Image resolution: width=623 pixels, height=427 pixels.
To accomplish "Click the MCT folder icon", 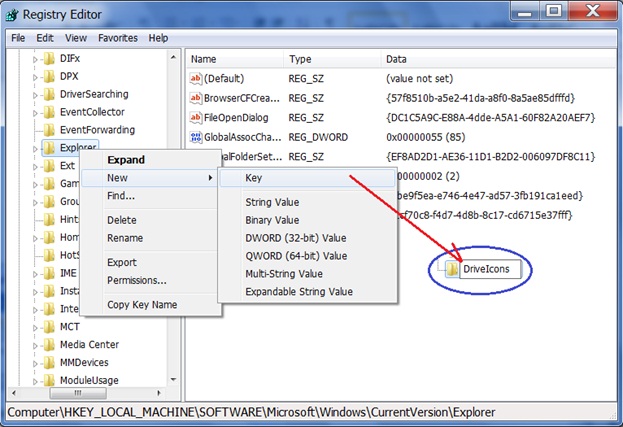I will (49, 327).
